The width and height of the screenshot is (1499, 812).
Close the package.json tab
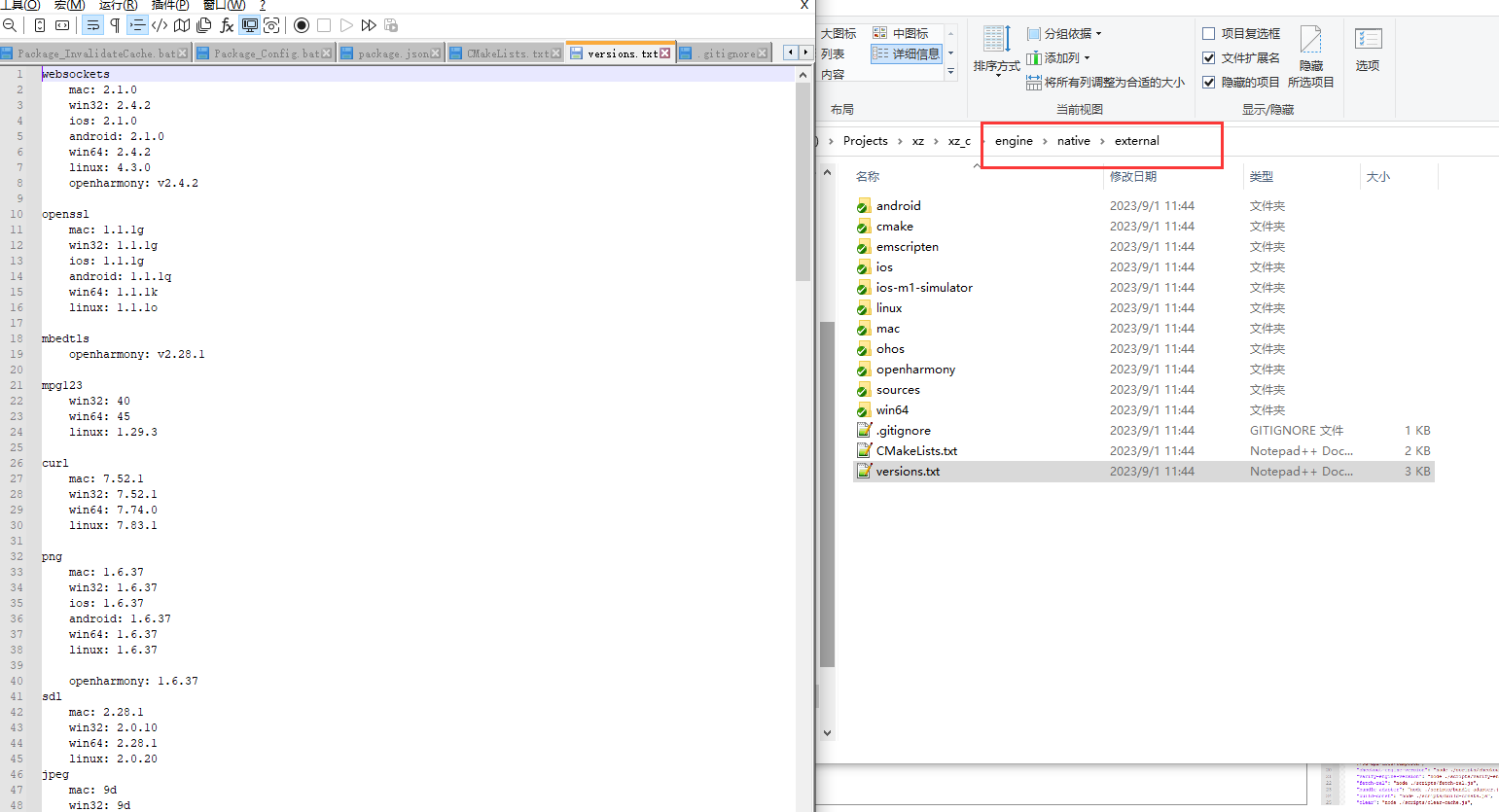coord(435,53)
